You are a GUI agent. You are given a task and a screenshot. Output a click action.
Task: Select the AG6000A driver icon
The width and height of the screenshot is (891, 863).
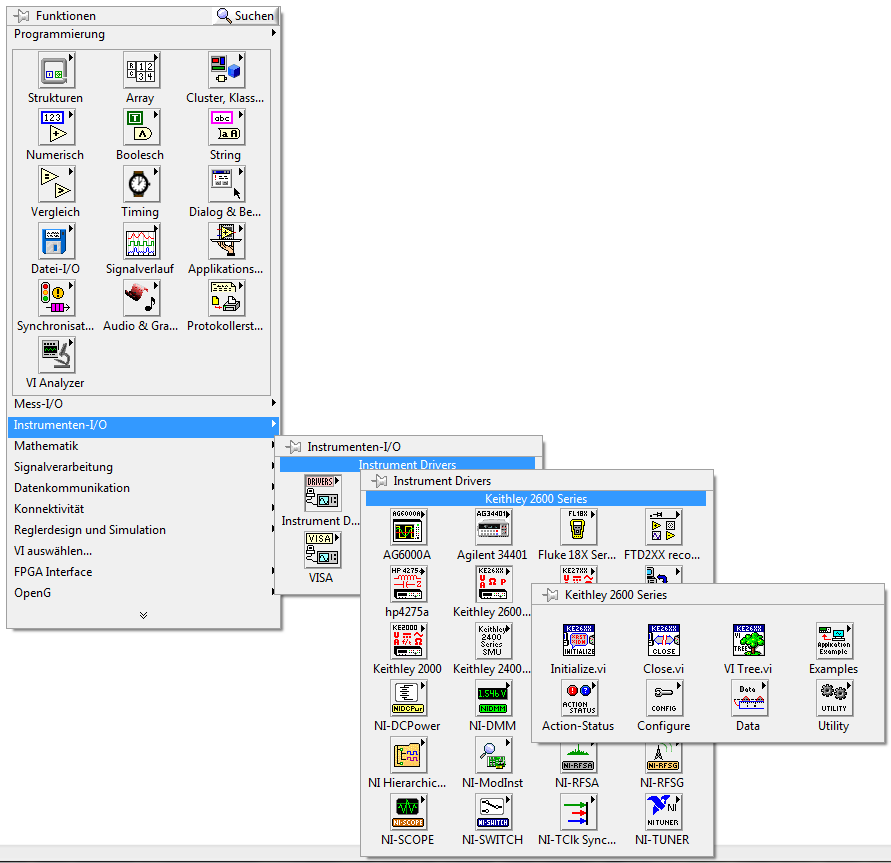coord(408,527)
